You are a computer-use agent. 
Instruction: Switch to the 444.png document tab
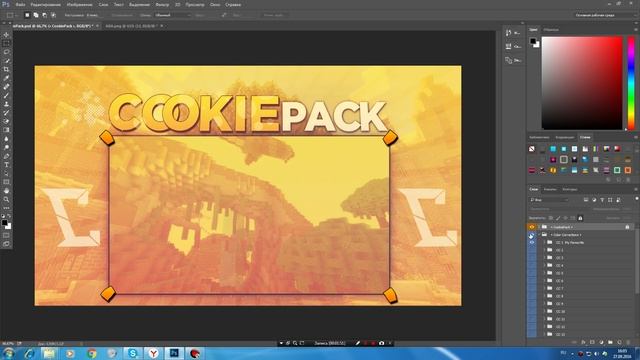(x=131, y=26)
